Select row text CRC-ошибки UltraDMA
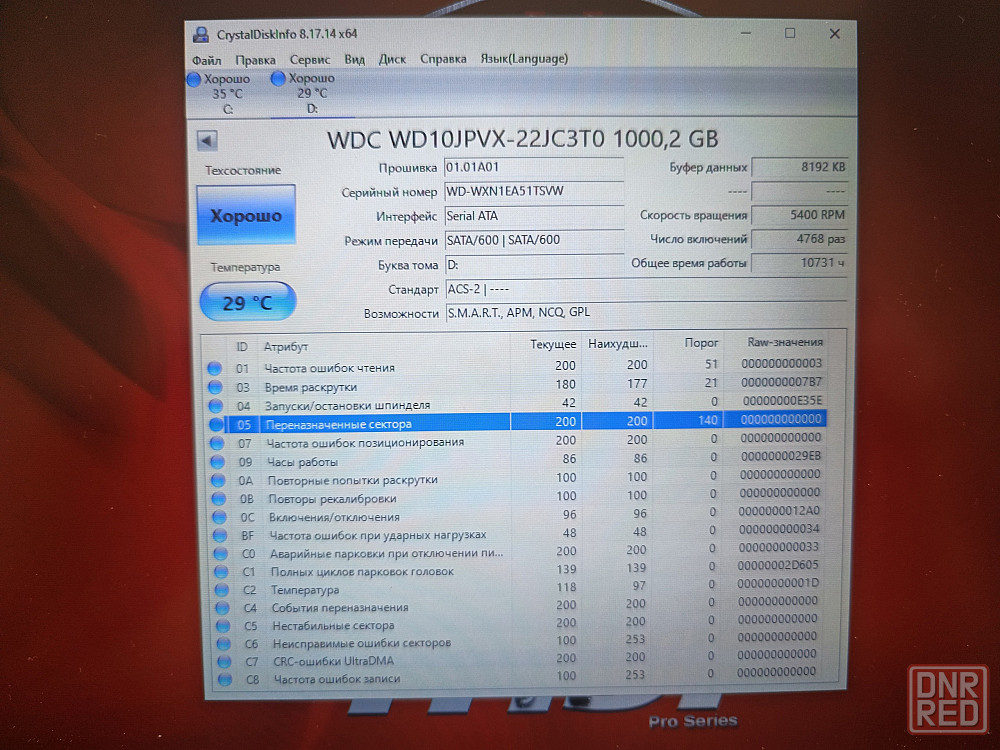This screenshot has width=1000, height=750. (x=334, y=661)
